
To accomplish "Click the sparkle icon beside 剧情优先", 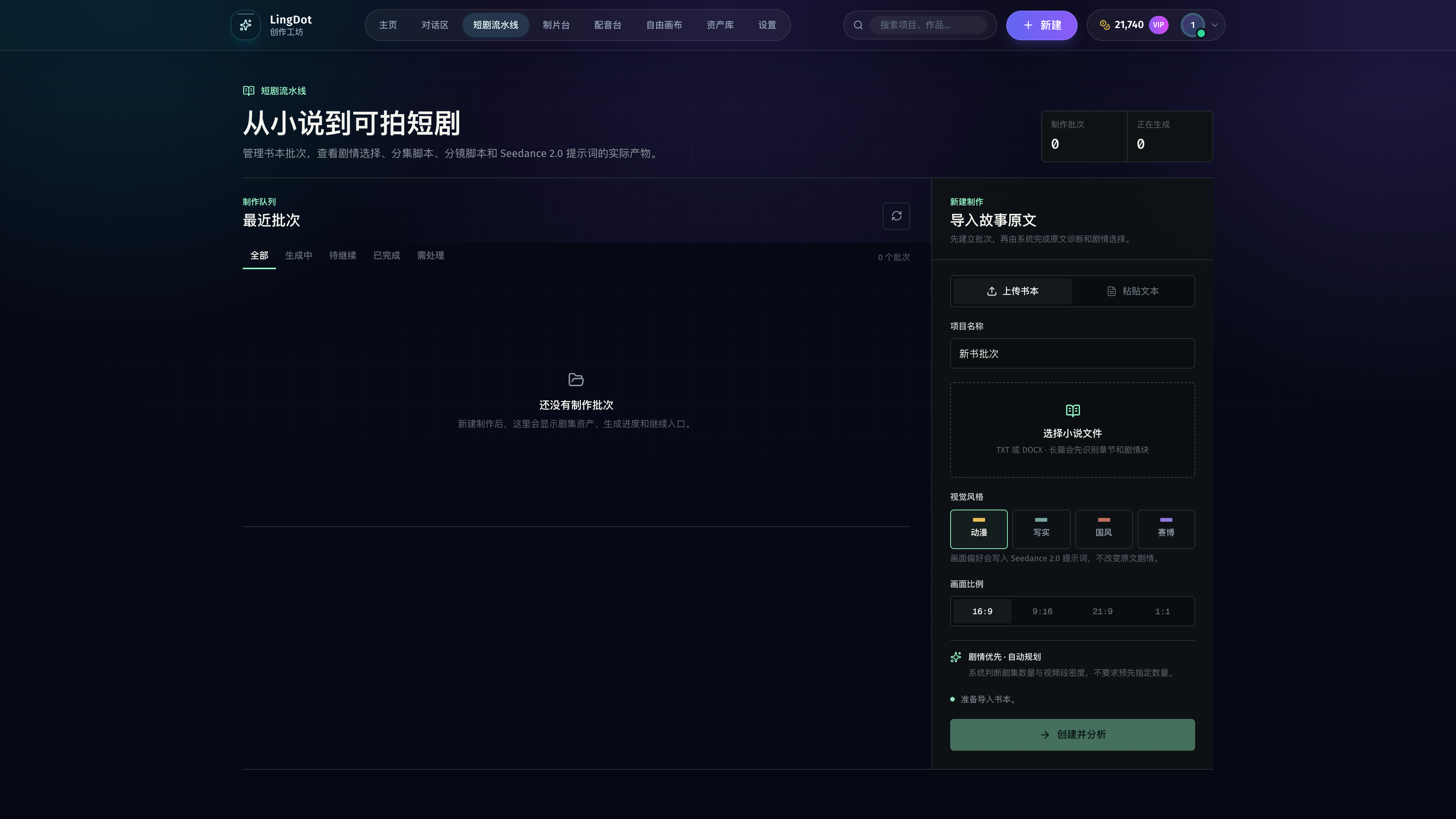I will point(956,657).
